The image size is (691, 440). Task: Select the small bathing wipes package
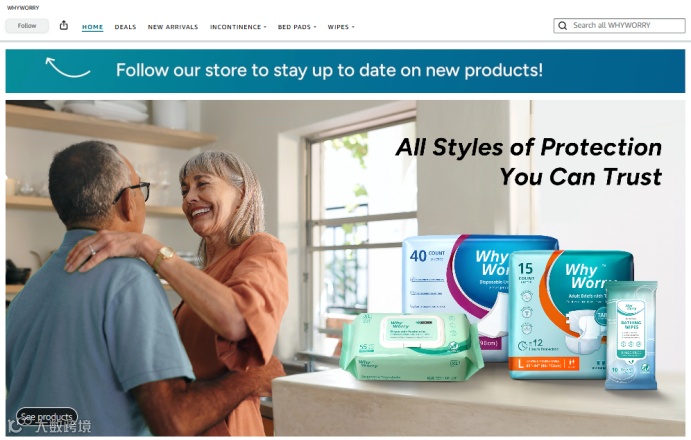pos(631,335)
